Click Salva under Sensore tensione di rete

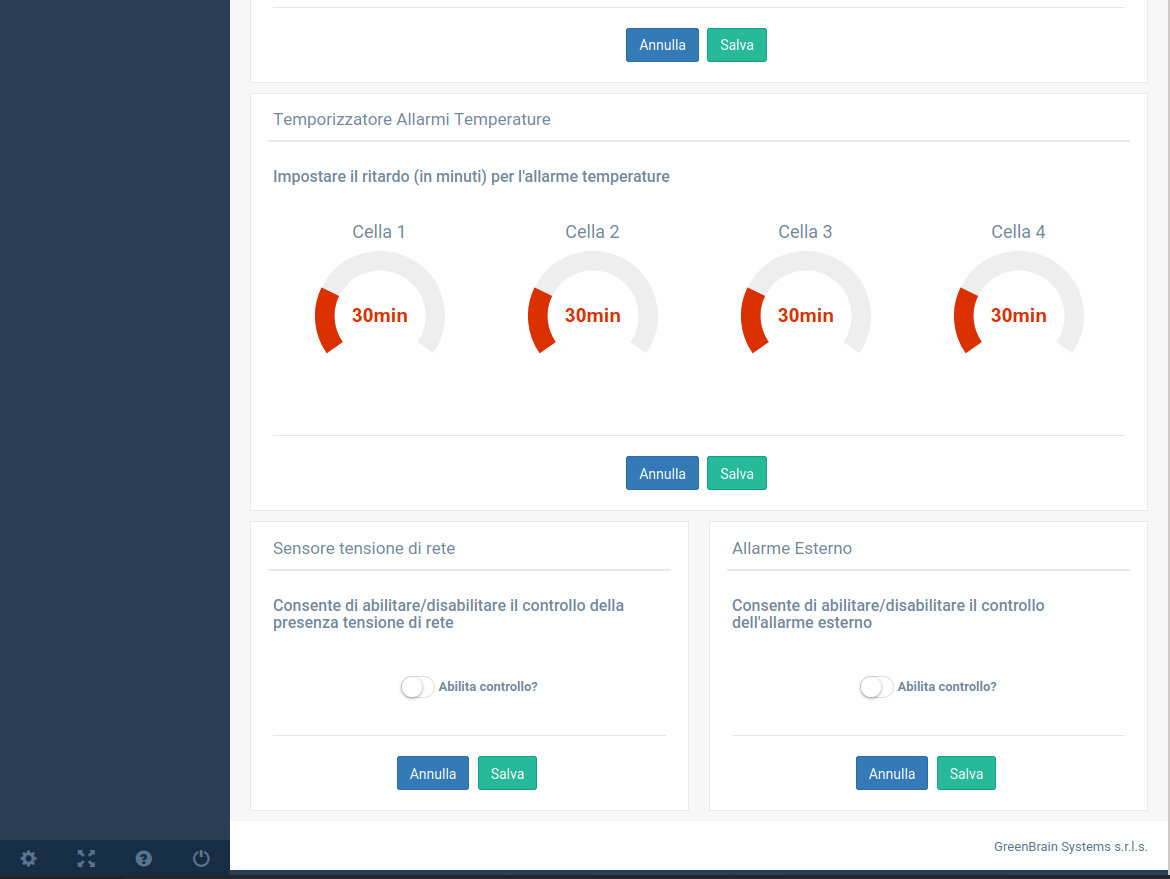[507, 773]
